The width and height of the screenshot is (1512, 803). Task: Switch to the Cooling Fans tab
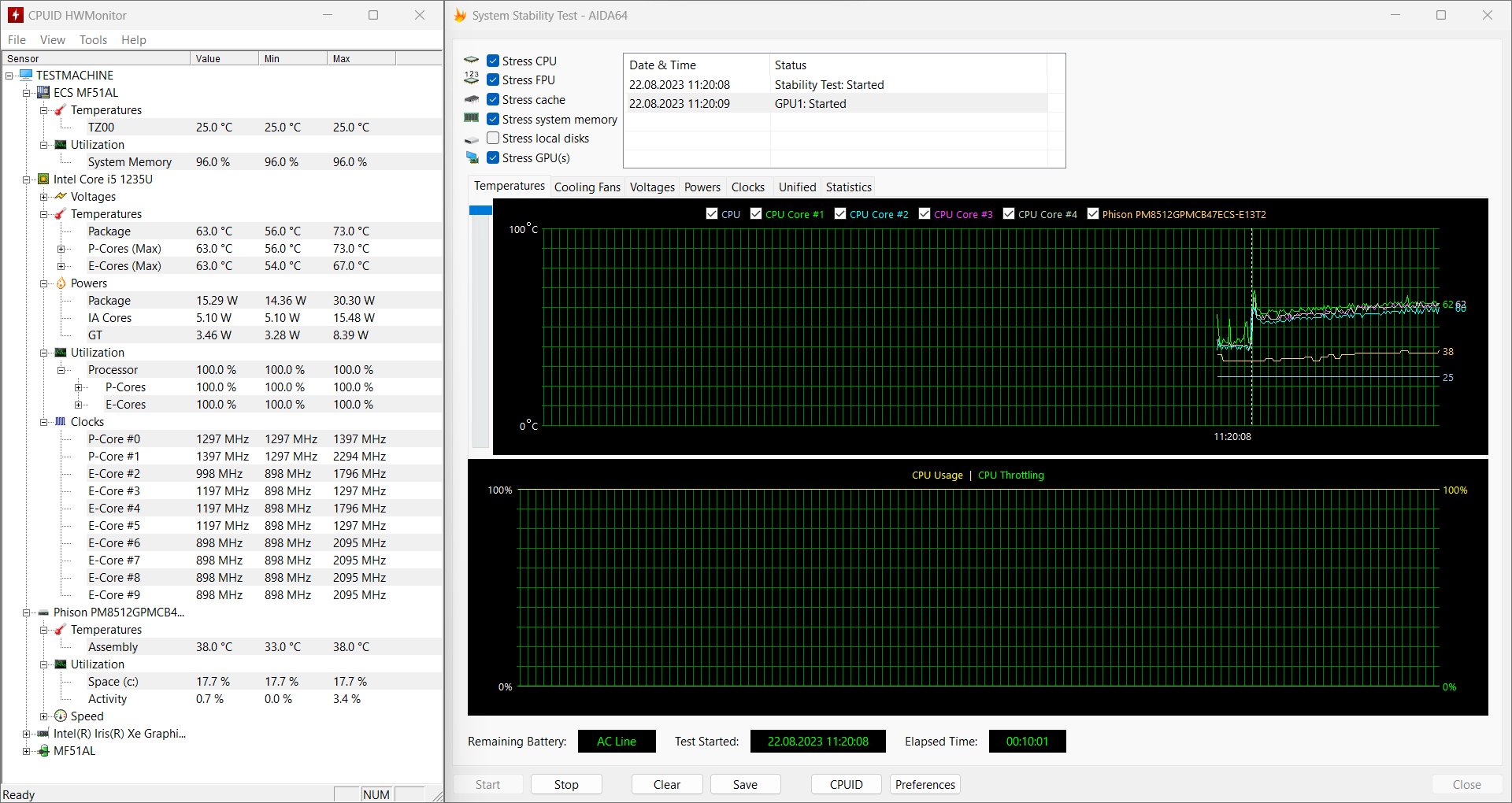point(587,187)
